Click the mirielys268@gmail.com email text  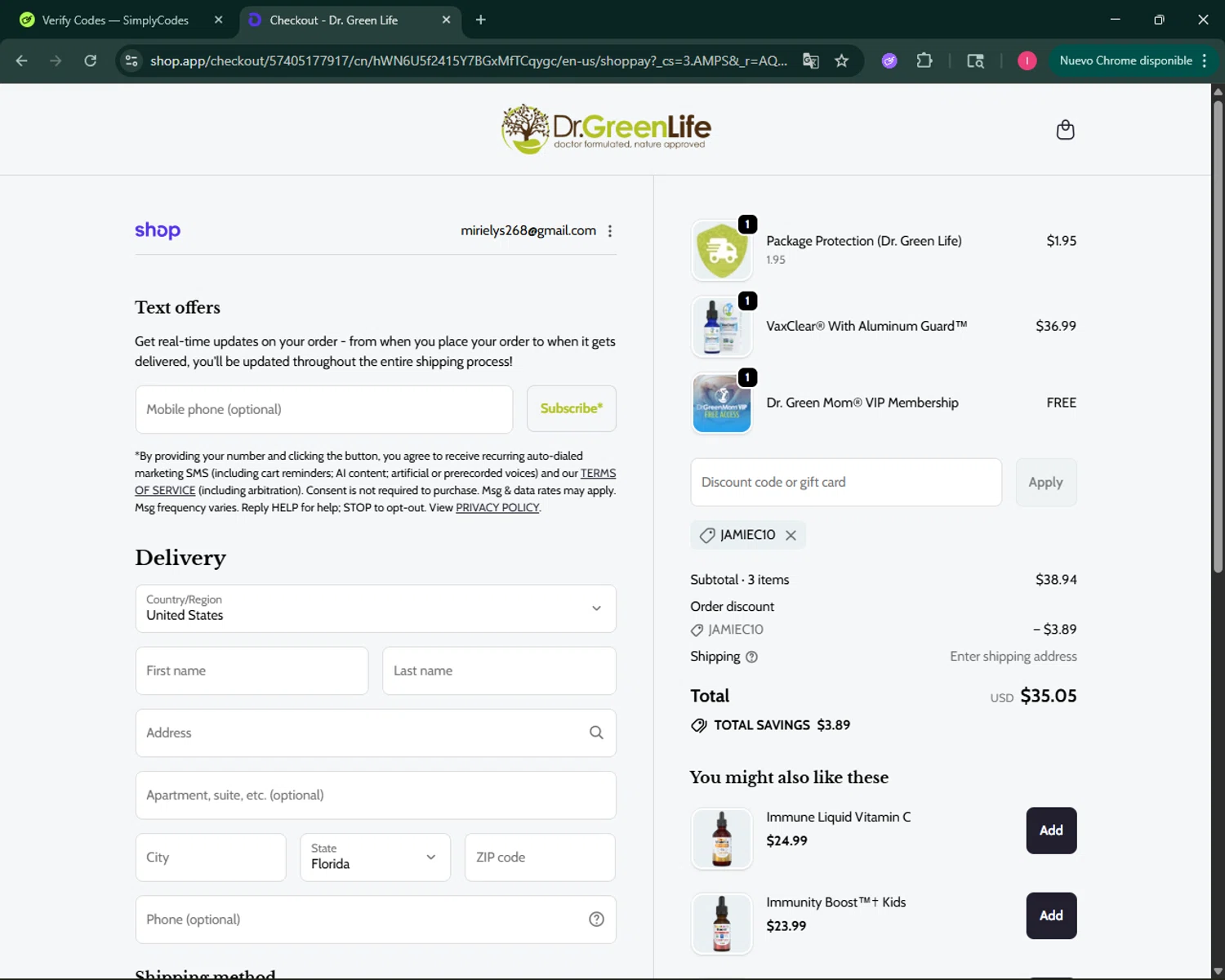(528, 230)
